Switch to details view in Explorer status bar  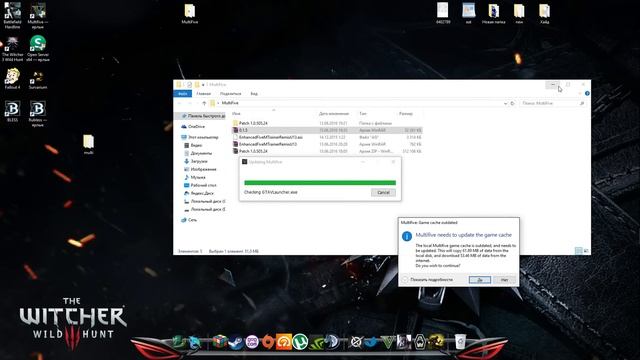pos(578,251)
